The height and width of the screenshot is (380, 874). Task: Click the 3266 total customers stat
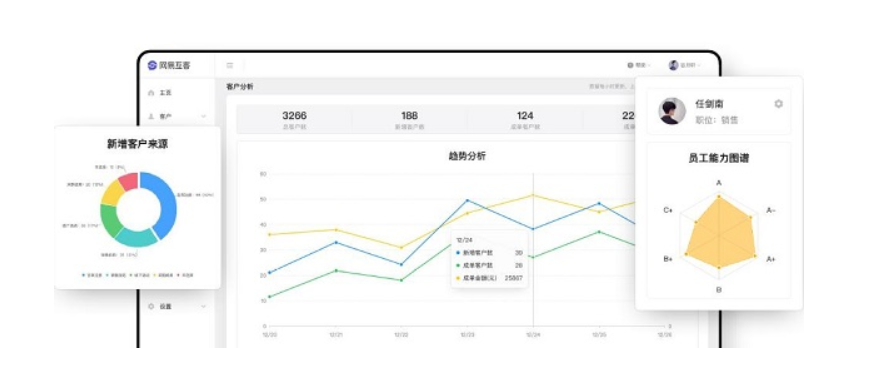[x=294, y=119]
